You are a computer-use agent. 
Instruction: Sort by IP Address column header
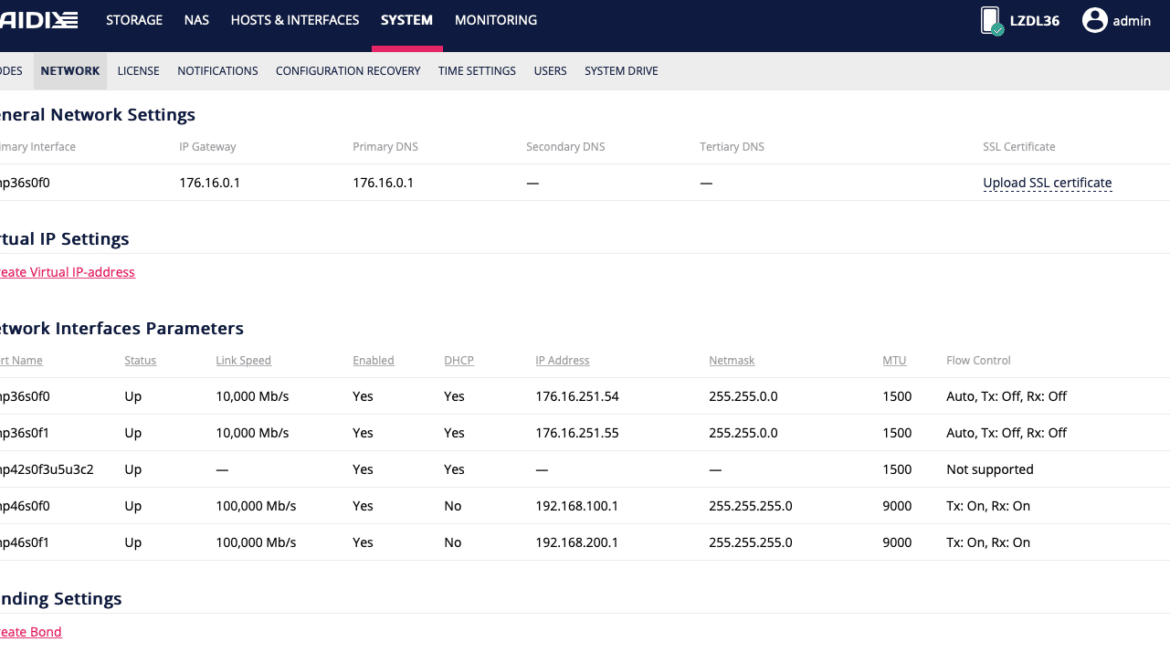coord(562,360)
